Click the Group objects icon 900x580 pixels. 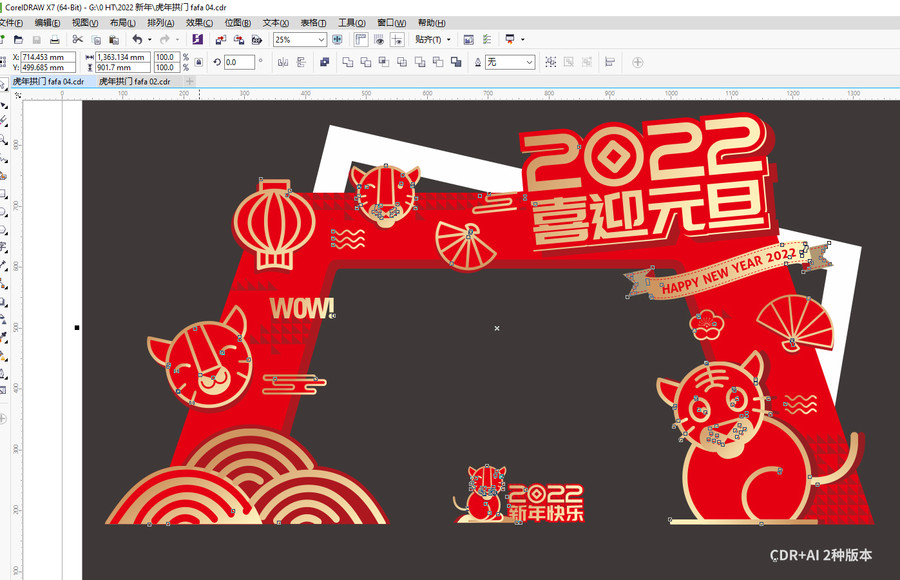(x=550, y=62)
